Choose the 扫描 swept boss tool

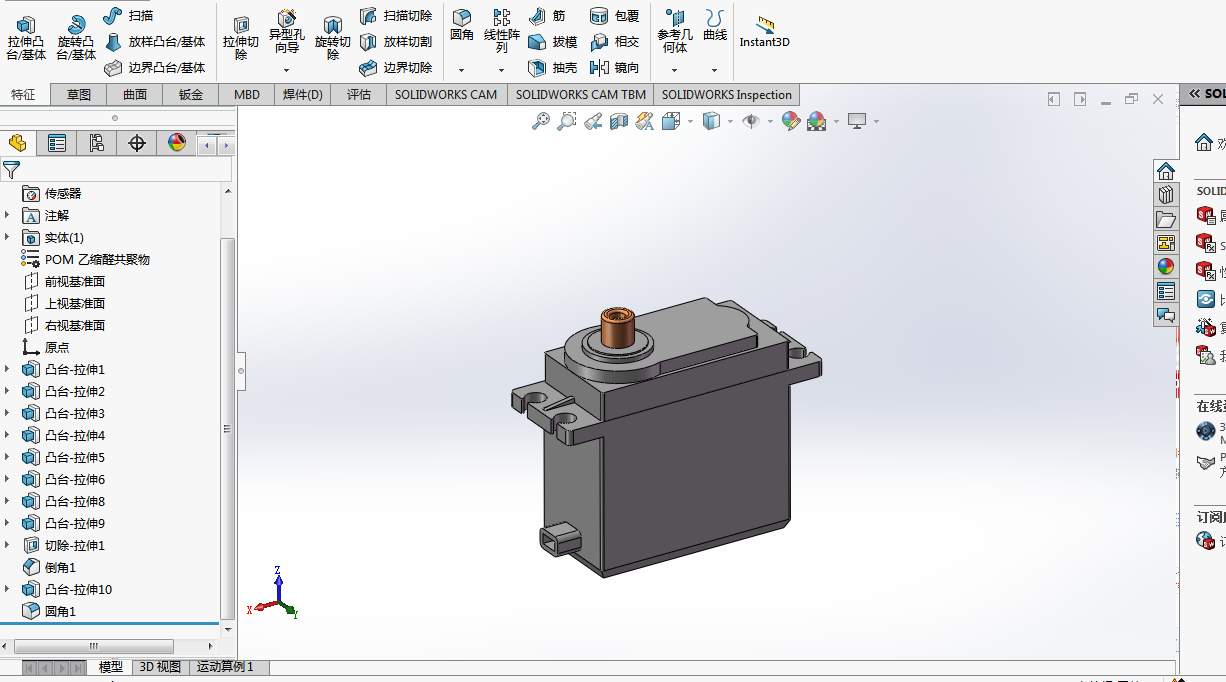pos(128,16)
